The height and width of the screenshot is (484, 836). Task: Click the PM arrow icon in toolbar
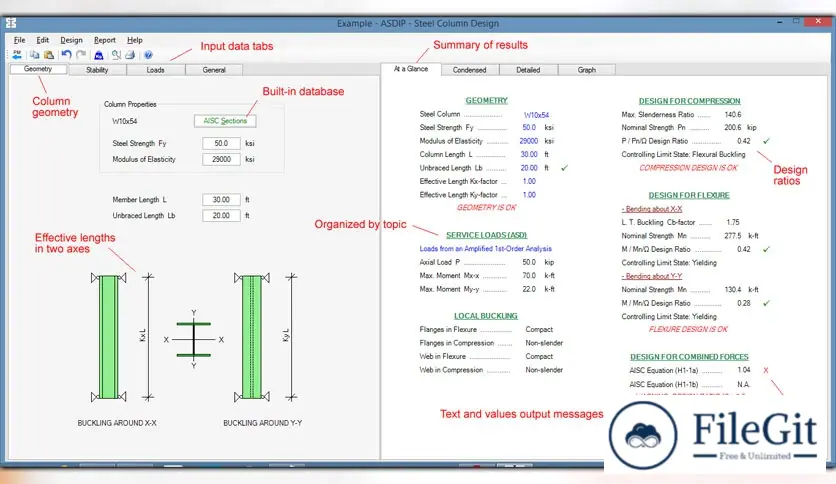pyautogui.click(x=17, y=54)
